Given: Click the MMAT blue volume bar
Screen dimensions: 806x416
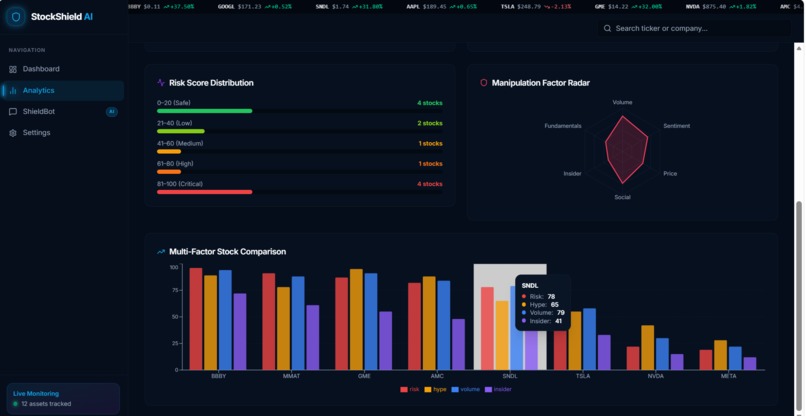Looking at the screenshot, I should (298, 323).
